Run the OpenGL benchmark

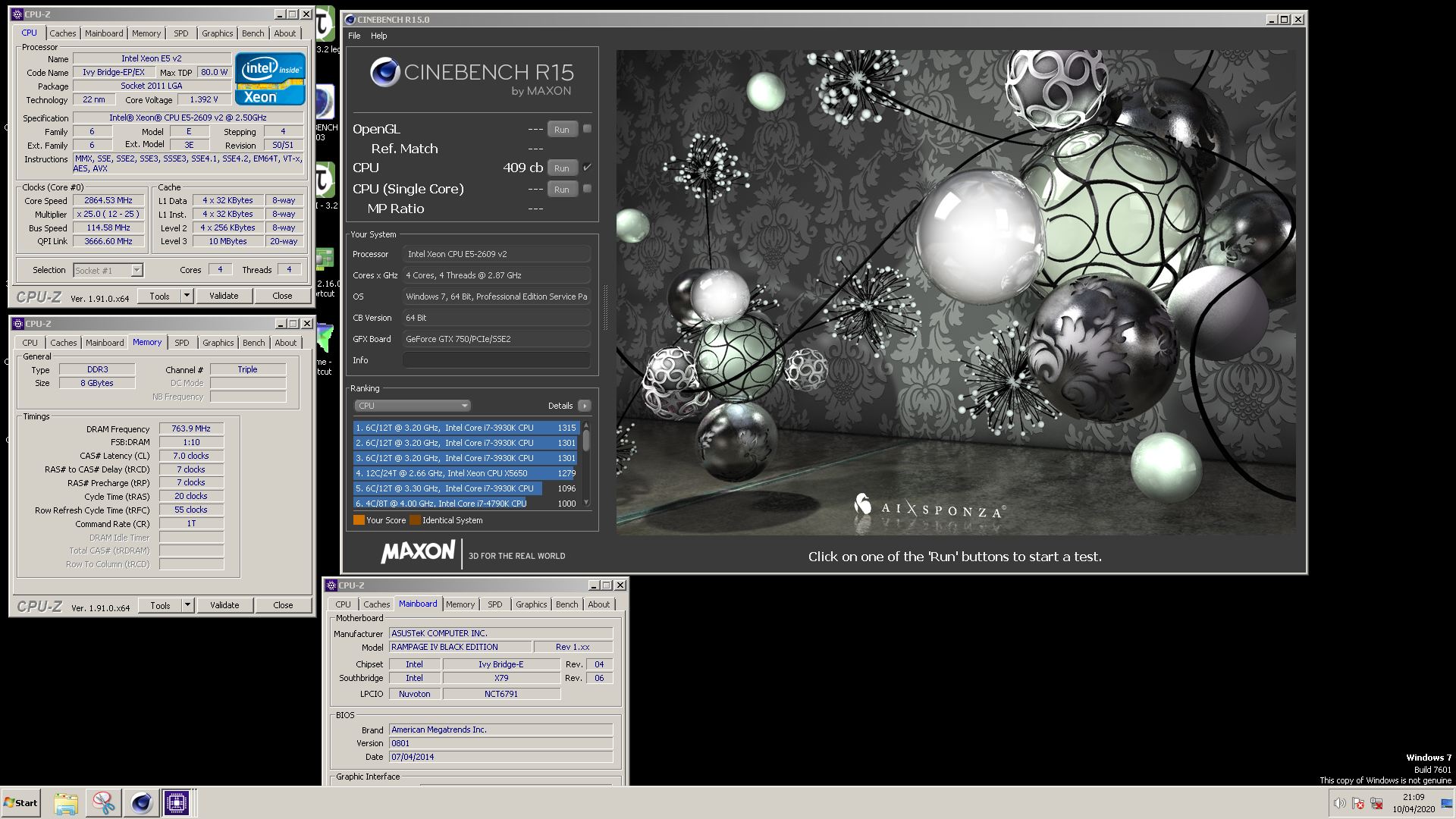[x=561, y=130]
